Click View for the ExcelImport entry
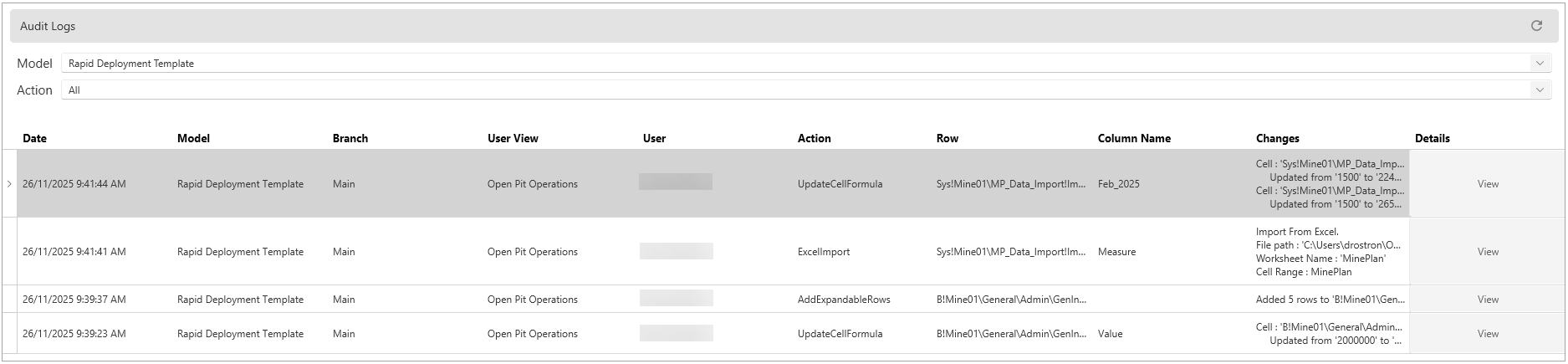The height and width of the screenshot is (364, 1568). point(1487,252)
